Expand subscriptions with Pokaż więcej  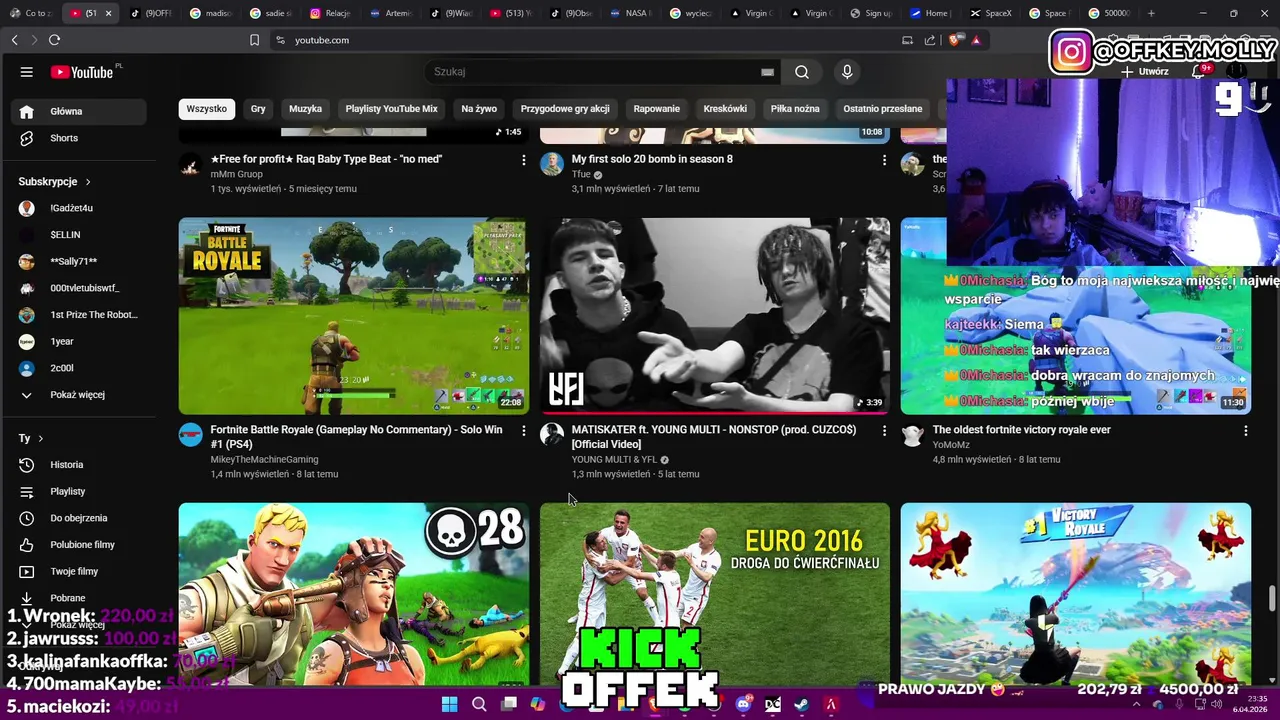pos(78,395)
